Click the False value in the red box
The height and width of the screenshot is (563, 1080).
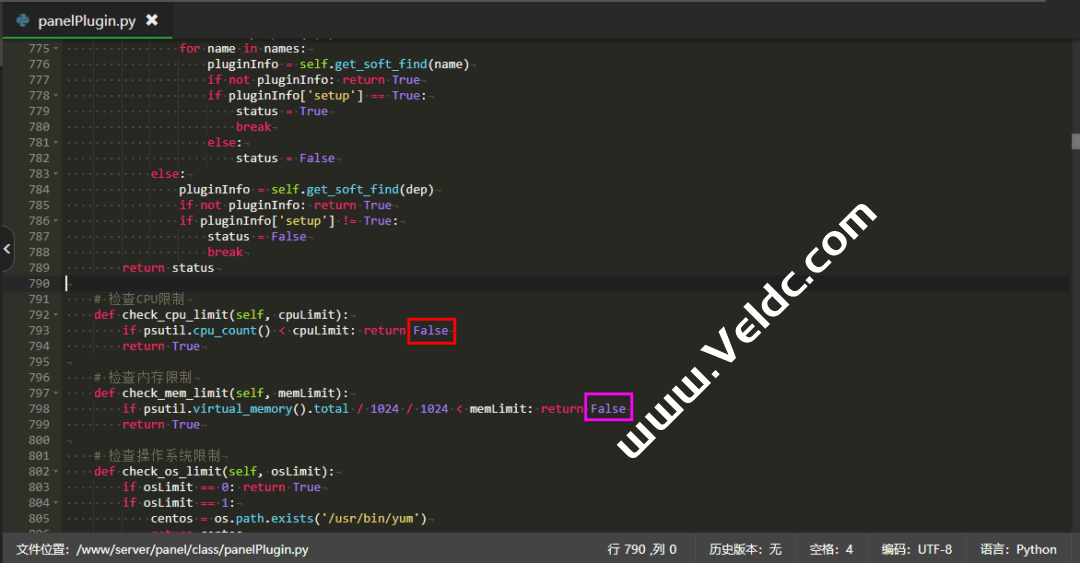(x=431, y=331)
